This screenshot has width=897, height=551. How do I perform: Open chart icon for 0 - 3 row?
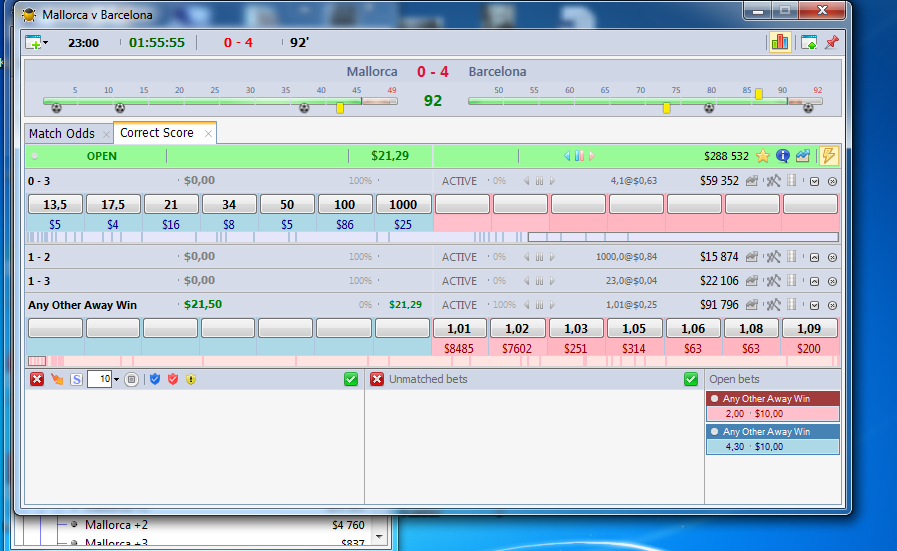coord(752,181)
